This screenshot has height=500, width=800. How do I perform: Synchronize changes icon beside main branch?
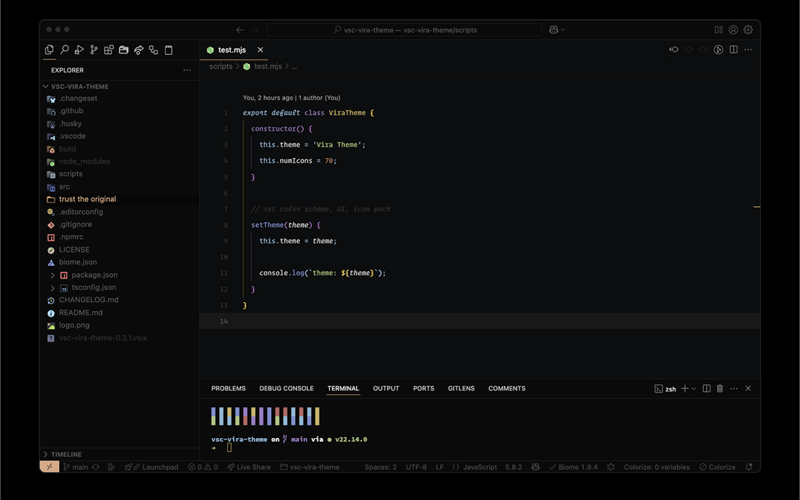[x=95, y=467]
